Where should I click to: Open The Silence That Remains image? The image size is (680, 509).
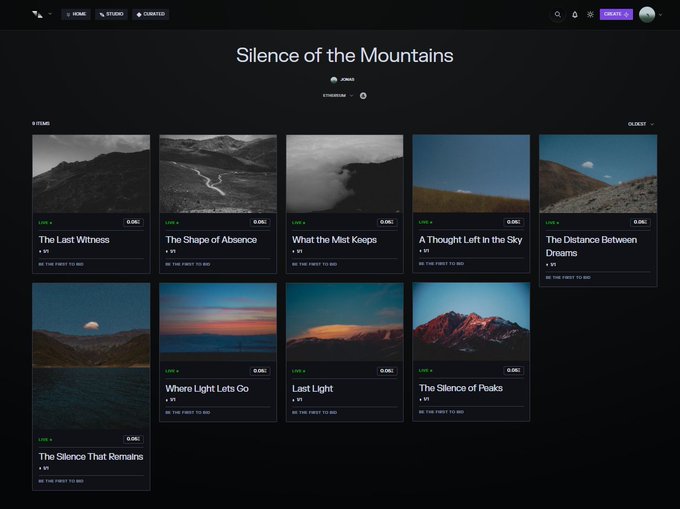point(91,356)
